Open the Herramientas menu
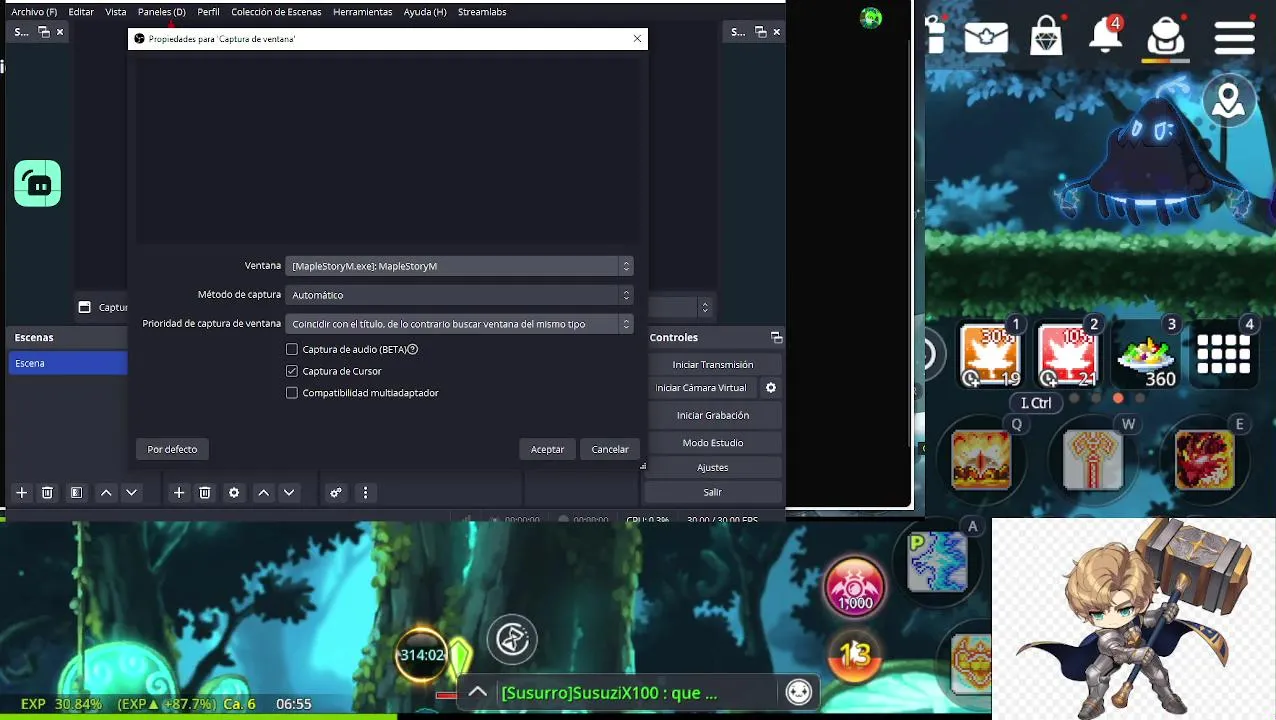1276x720 pixels. (x=362, y=12)
